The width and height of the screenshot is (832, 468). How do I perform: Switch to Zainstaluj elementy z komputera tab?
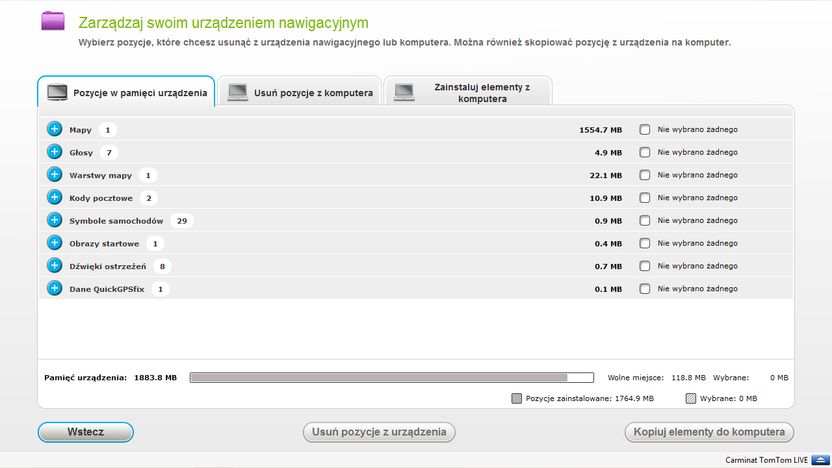tap(468, 92)
